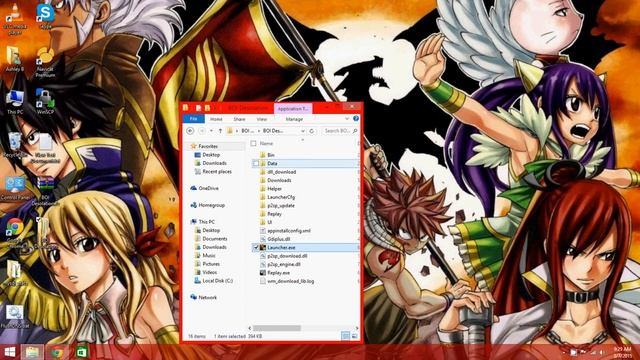Click breadcrumb chevron before first BOI entry
The height and width of the screenshot is (360, 640).
pos(237,131)
